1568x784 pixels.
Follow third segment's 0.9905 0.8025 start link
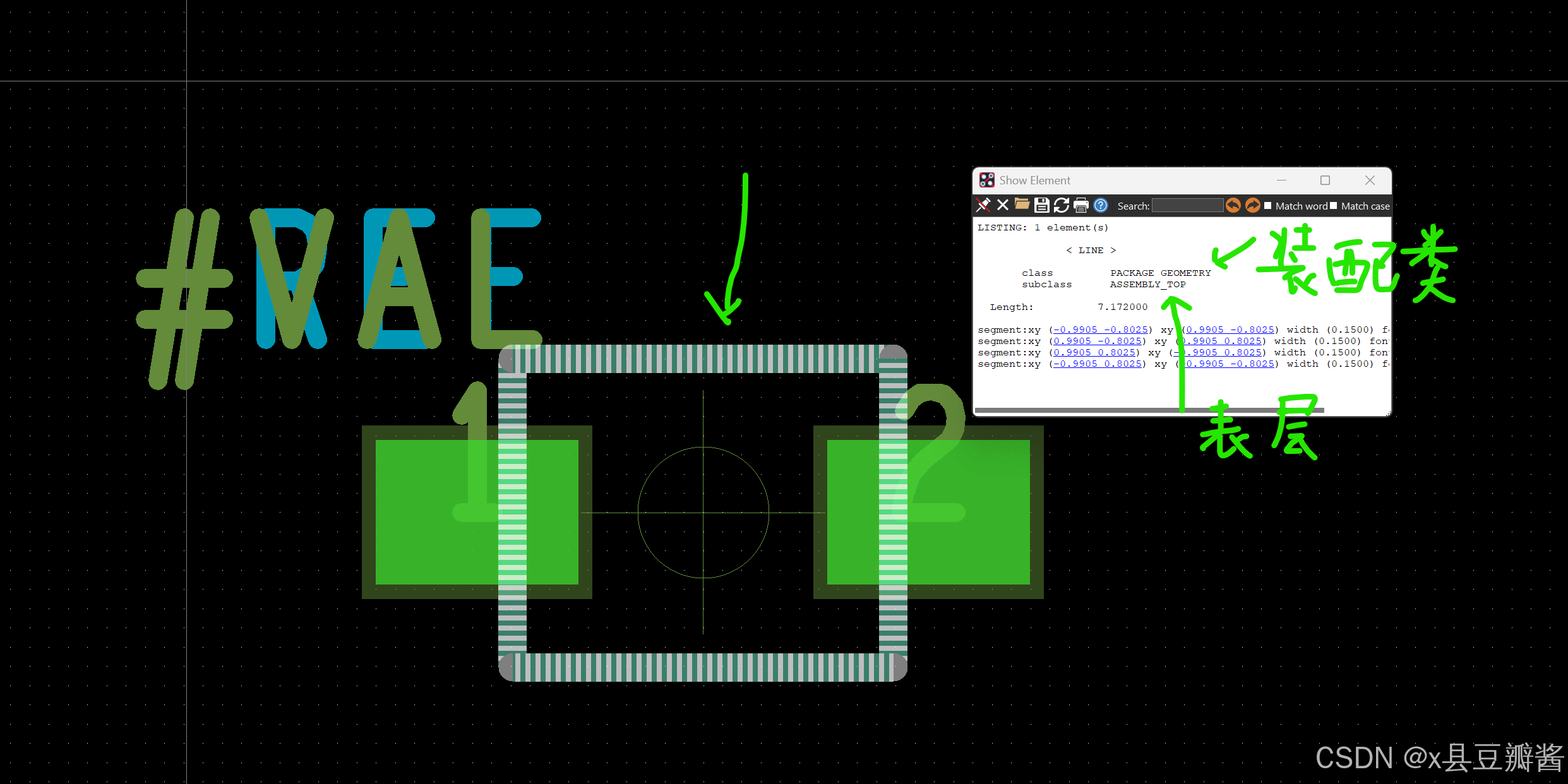(1094, 352)
